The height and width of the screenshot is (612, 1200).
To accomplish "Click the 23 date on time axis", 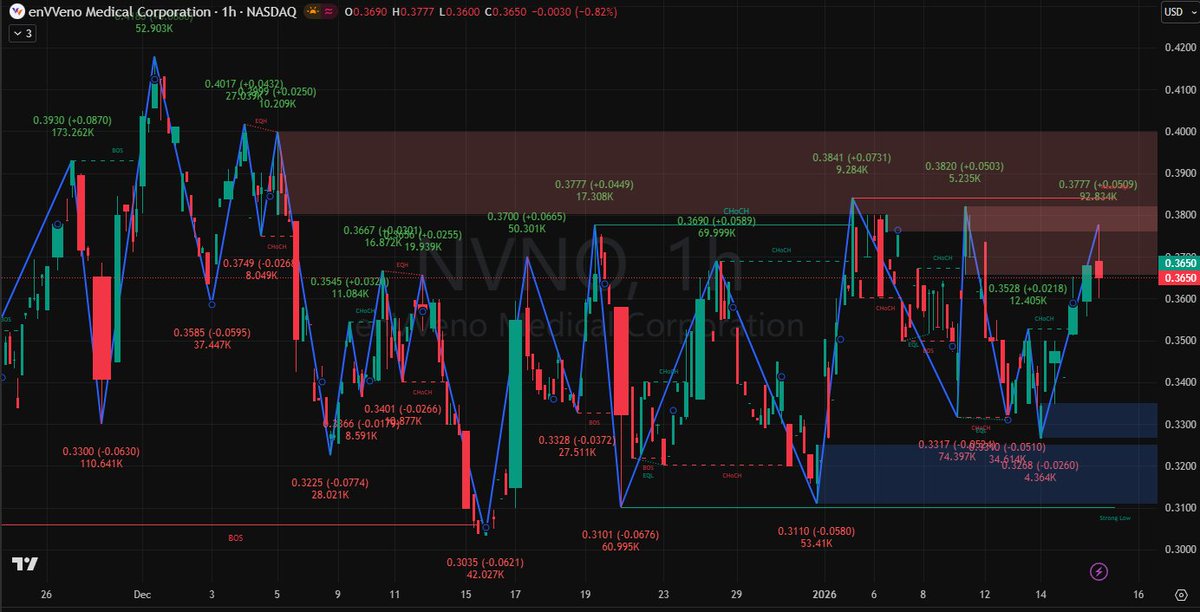I will tap(663, 593).
